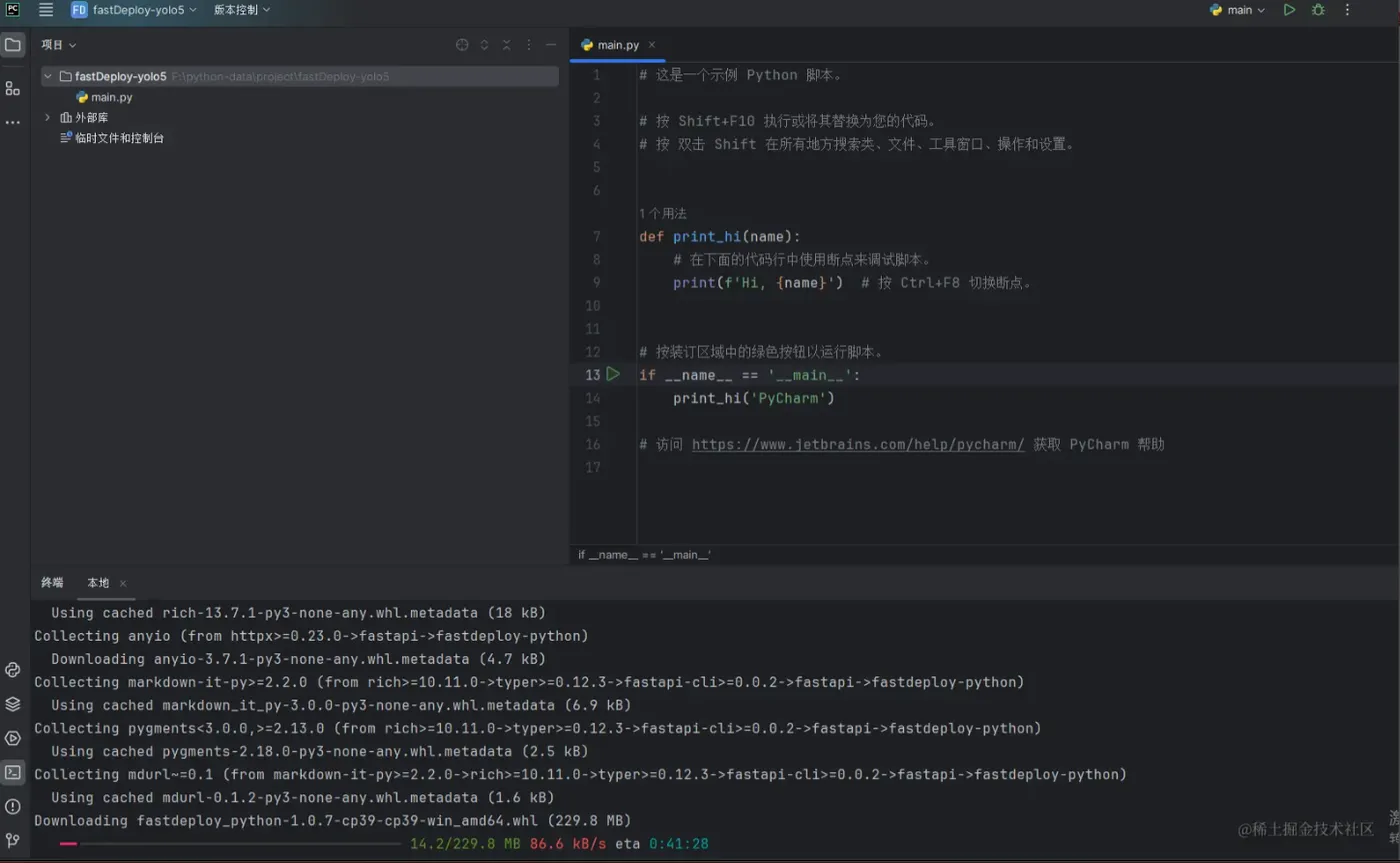Hide the project tool window
The image size is (1400, 863).
click(551, 45)
